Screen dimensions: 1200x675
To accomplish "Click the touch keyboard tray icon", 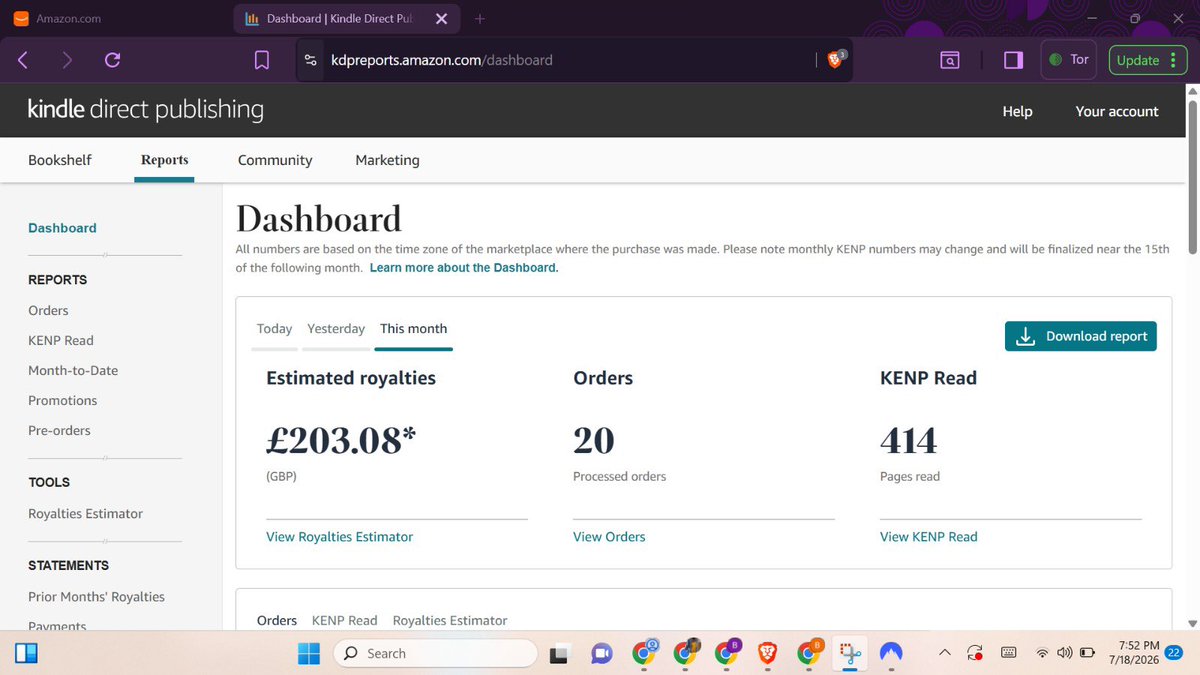I will 1009,653.
